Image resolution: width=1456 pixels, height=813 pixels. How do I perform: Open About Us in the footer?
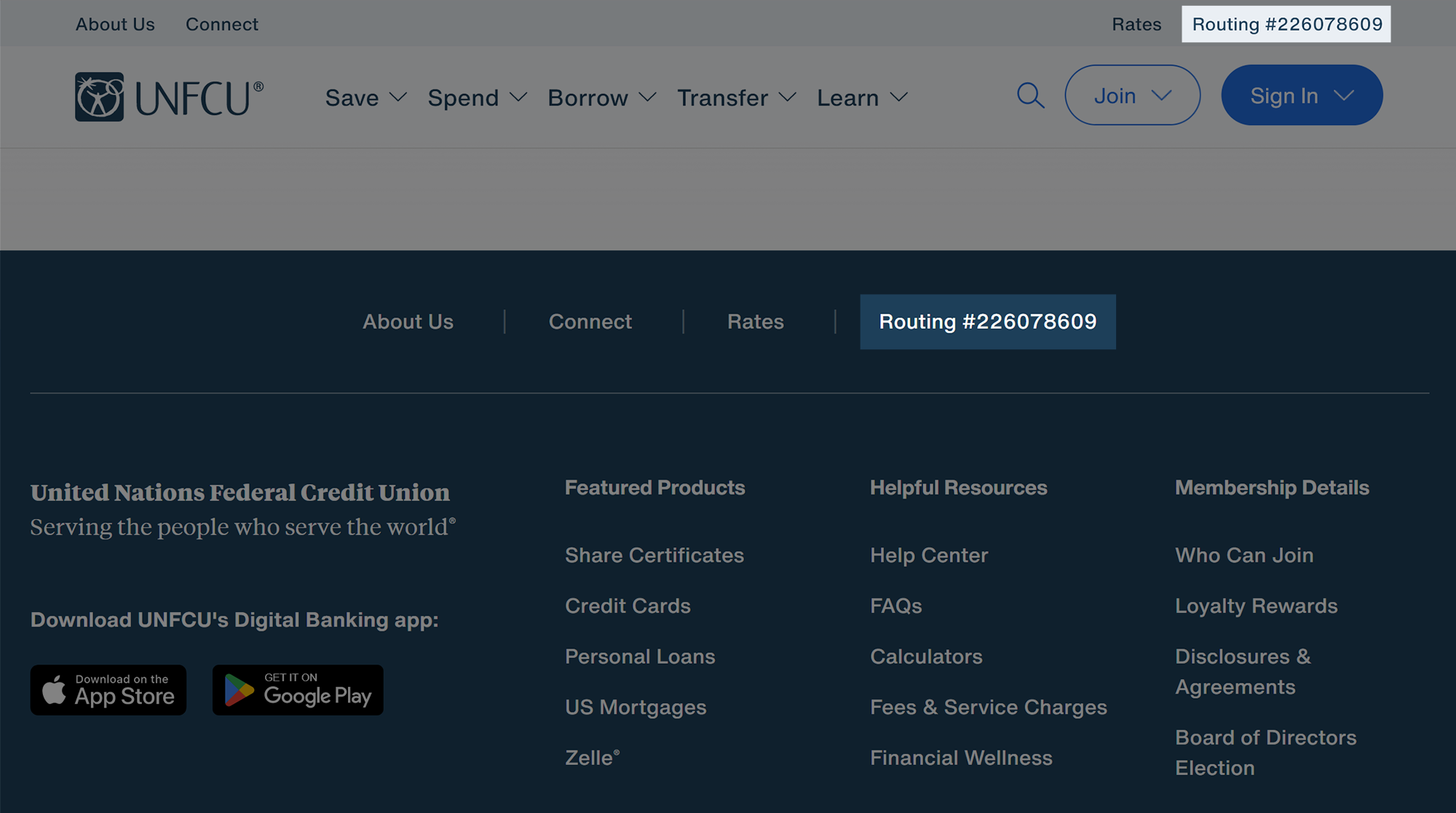click(408, 322)
